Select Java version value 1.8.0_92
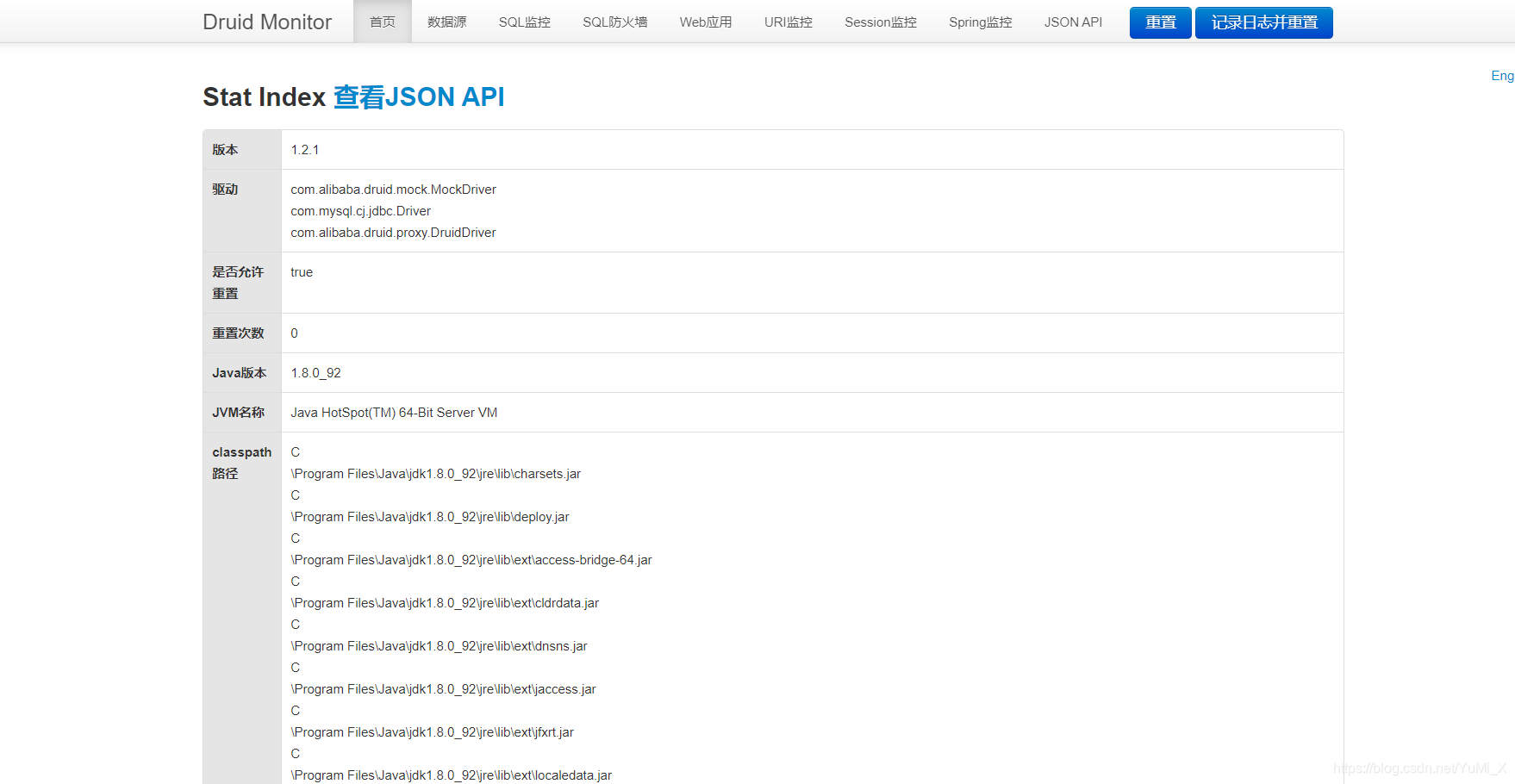 coord(315,373)
